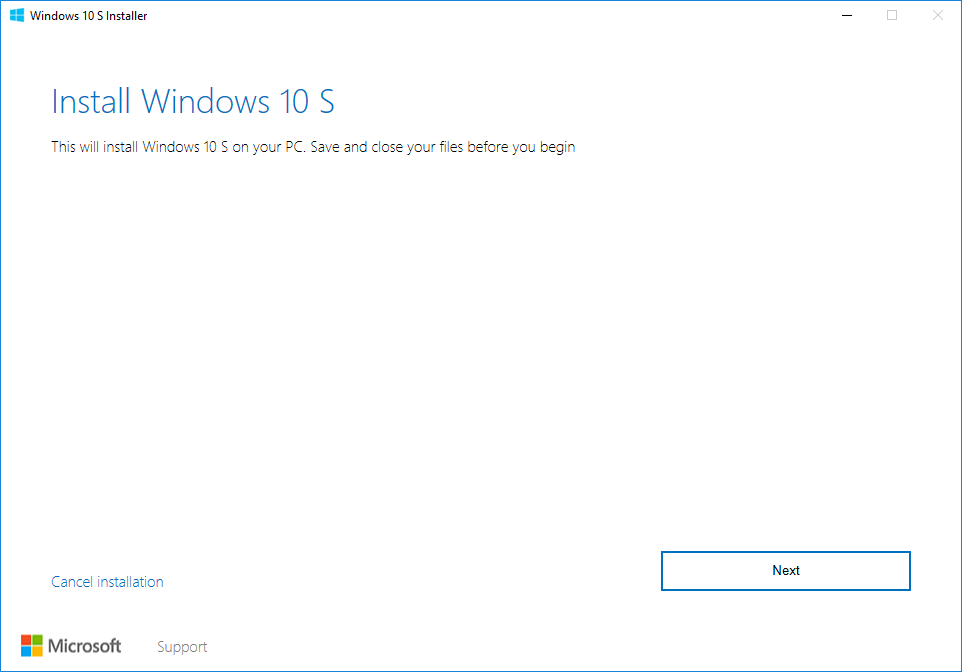Close the Windows 10 S Installer

pos(937,15)
